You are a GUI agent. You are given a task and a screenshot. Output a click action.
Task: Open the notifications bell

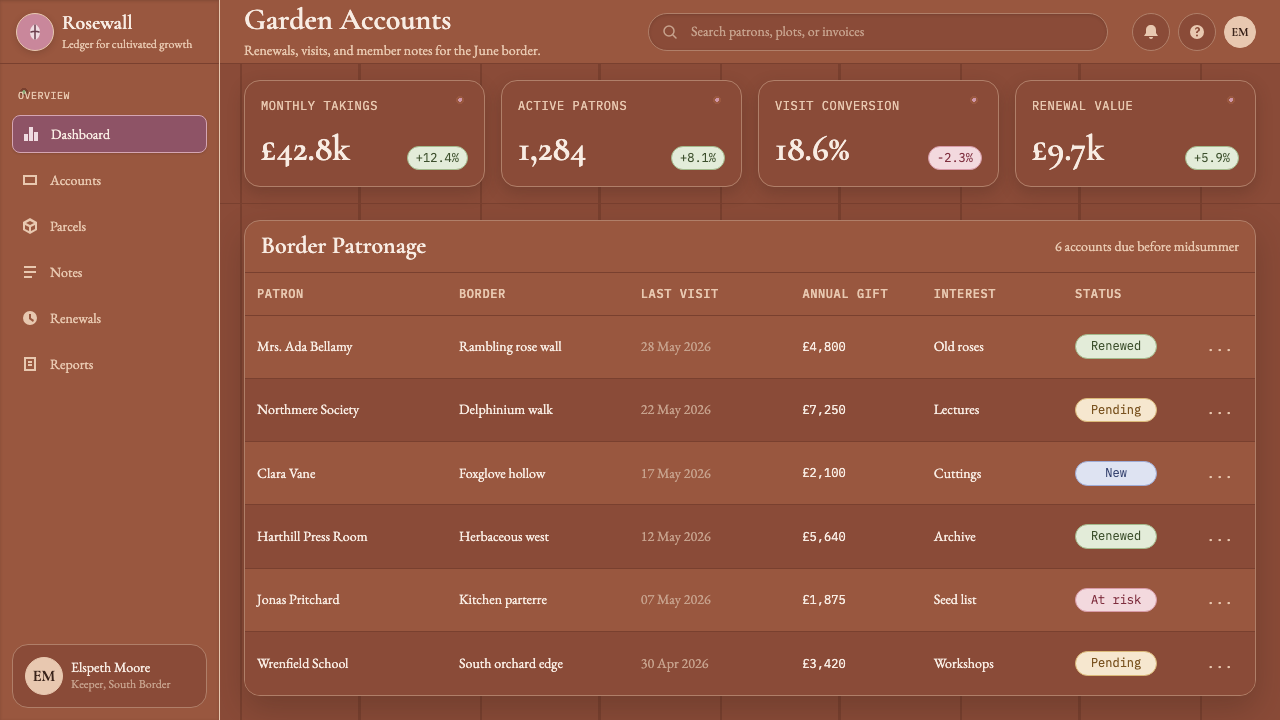(1151, 32)
